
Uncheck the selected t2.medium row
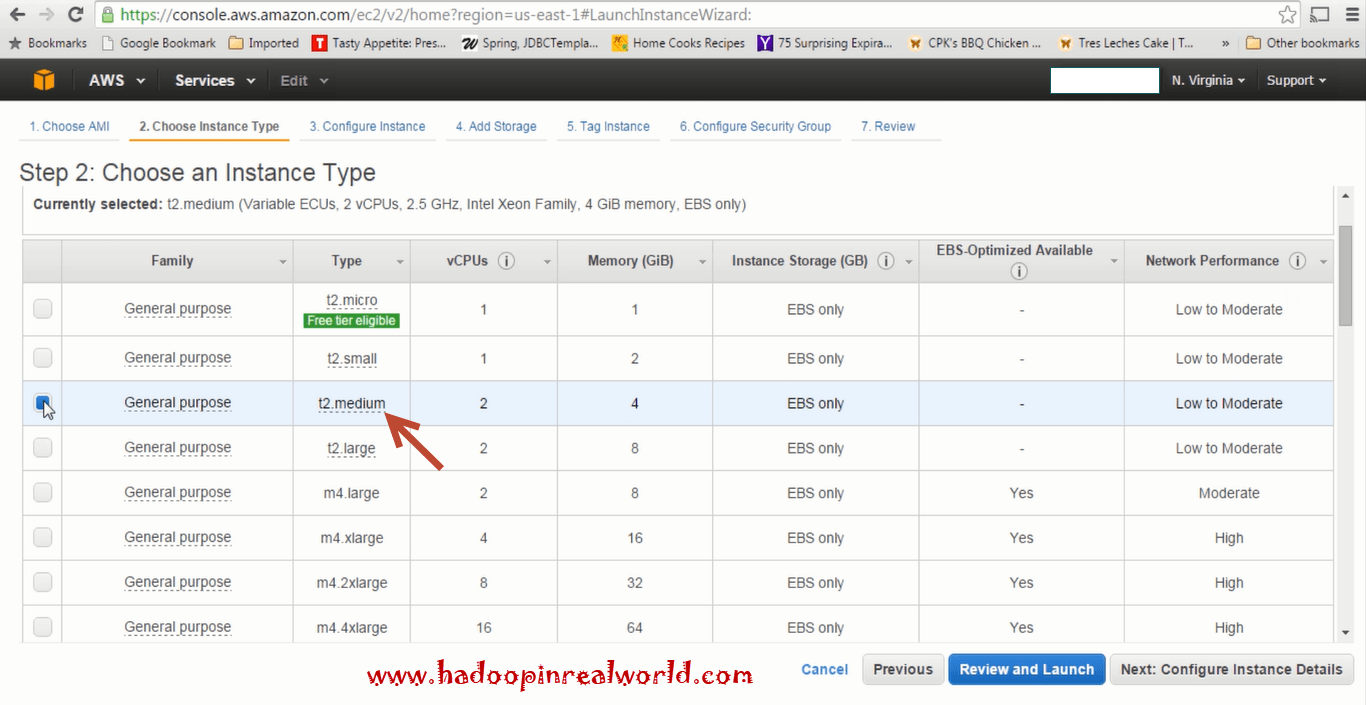tap(42, 403)
